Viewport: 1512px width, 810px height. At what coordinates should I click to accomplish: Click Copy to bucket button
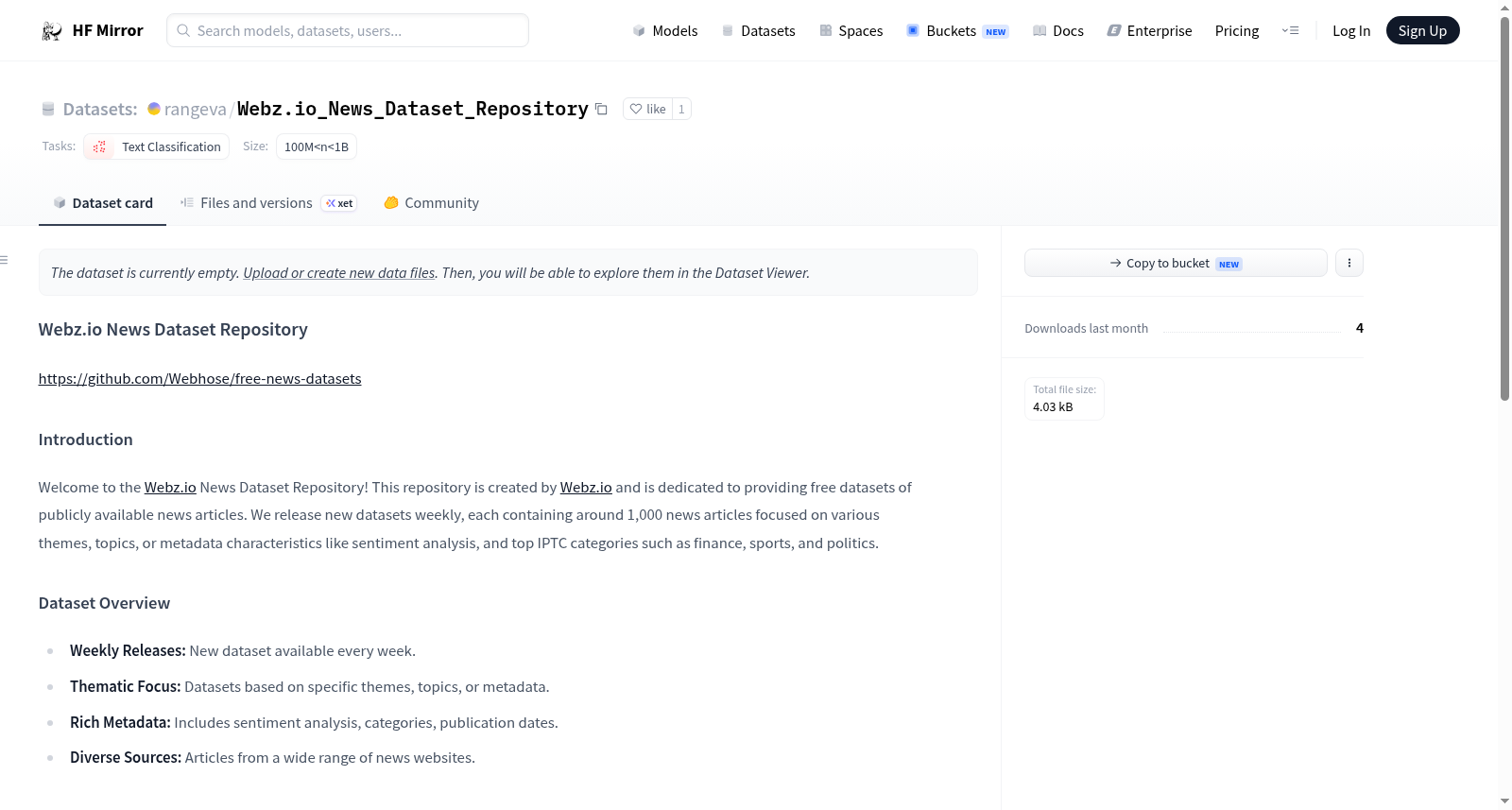[1176, 263]
